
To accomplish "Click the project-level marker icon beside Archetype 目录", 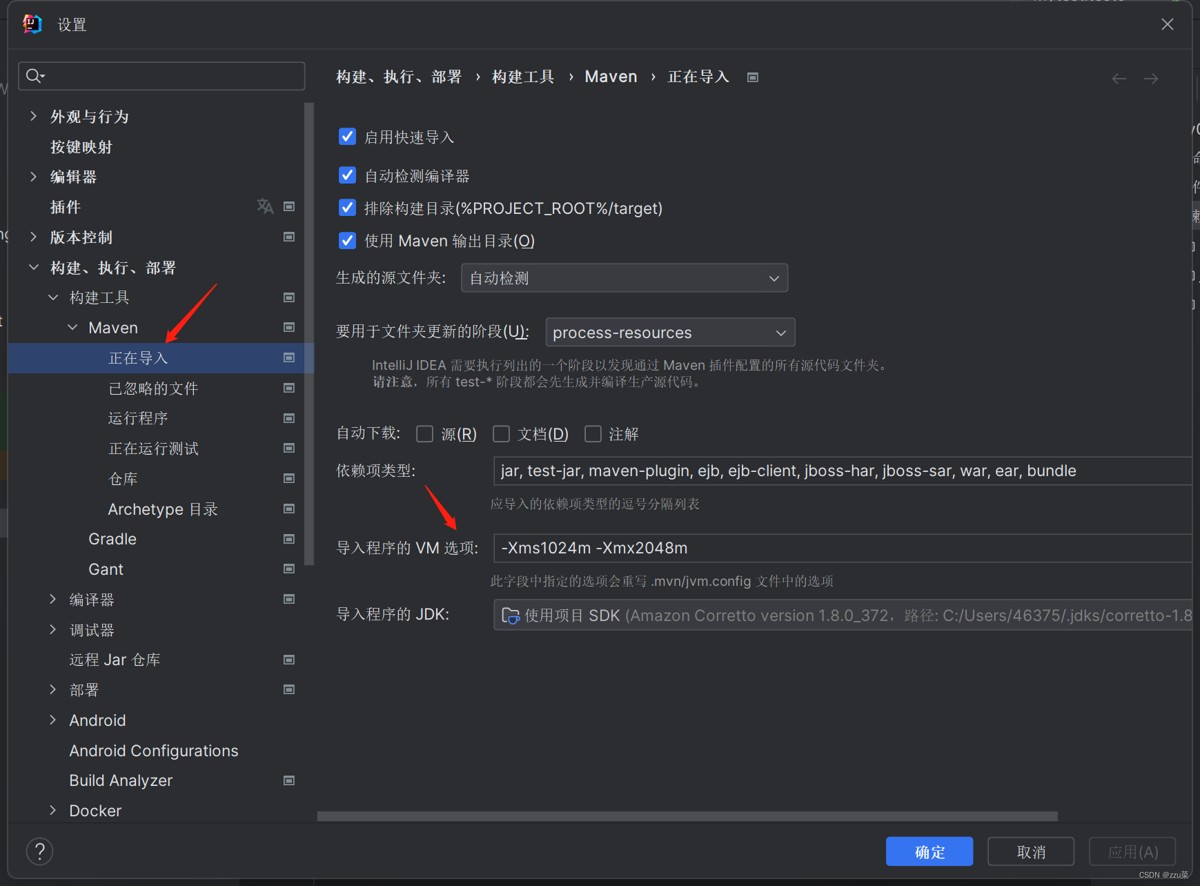I will click(289, 509).
